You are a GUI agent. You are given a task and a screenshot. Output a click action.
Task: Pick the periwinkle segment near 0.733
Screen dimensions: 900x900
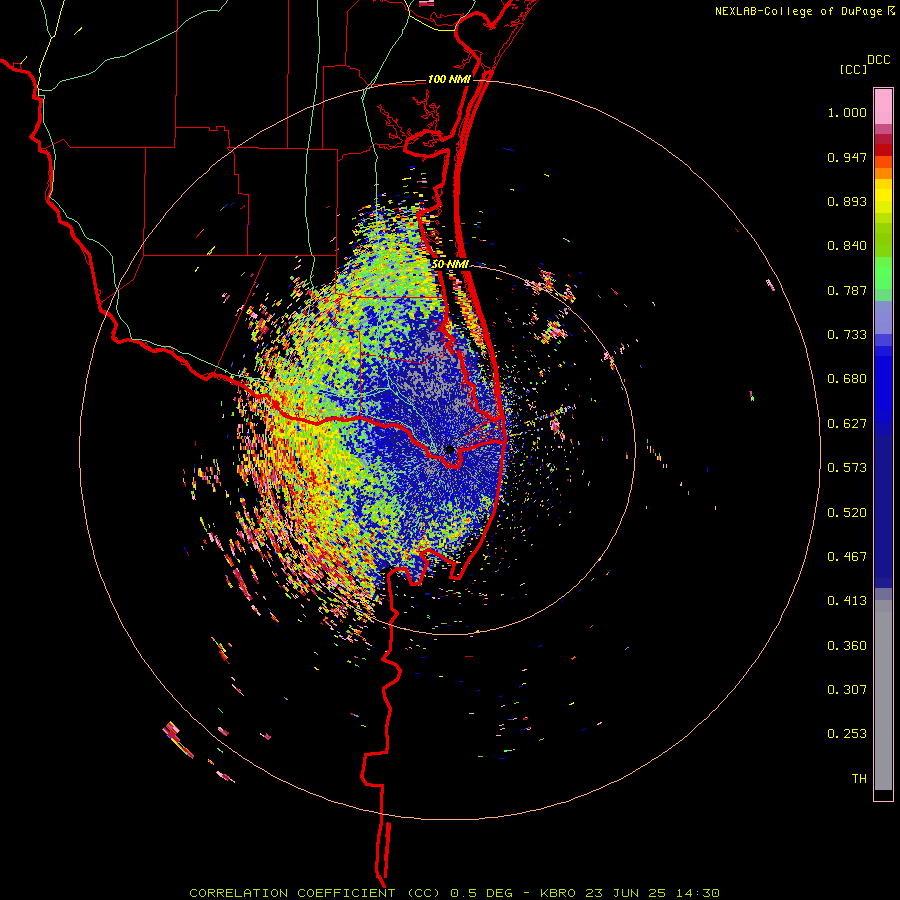pyautogui.click(x=883, y=318)
